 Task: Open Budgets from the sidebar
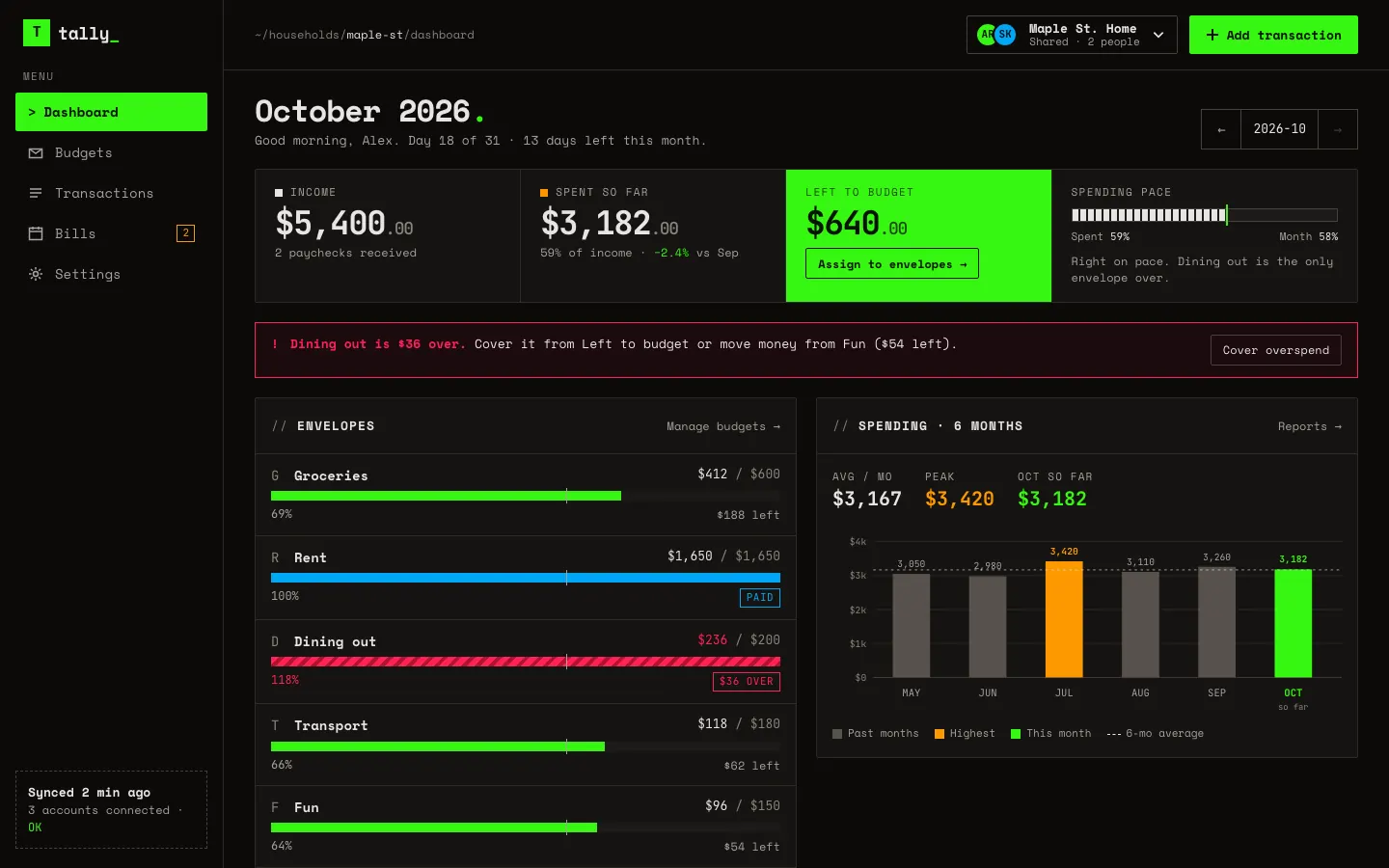[x=111, y=152]
